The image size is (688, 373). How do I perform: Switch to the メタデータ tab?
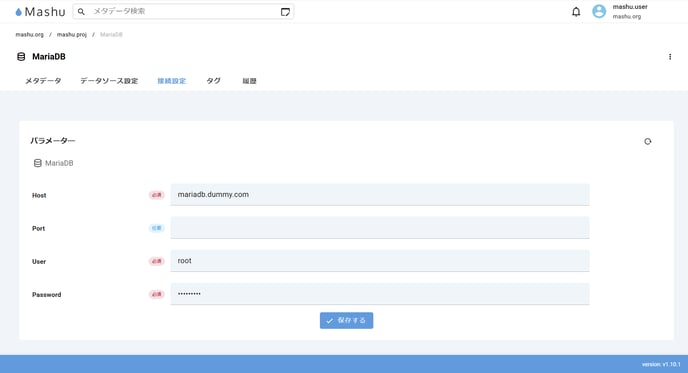click(43, 81)
